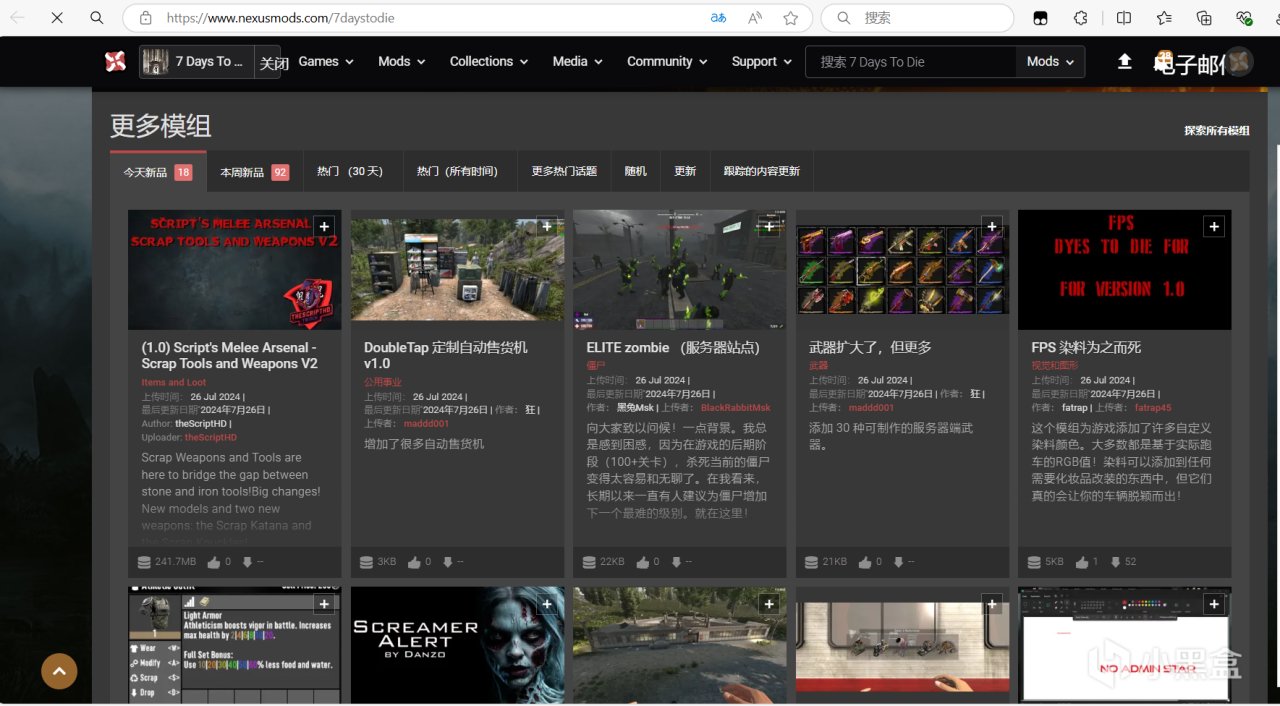This screenshot has width=1280, height=706.
Task: Click file size icon on Script's Melee Arsenal card
Action: pos(144,562)
